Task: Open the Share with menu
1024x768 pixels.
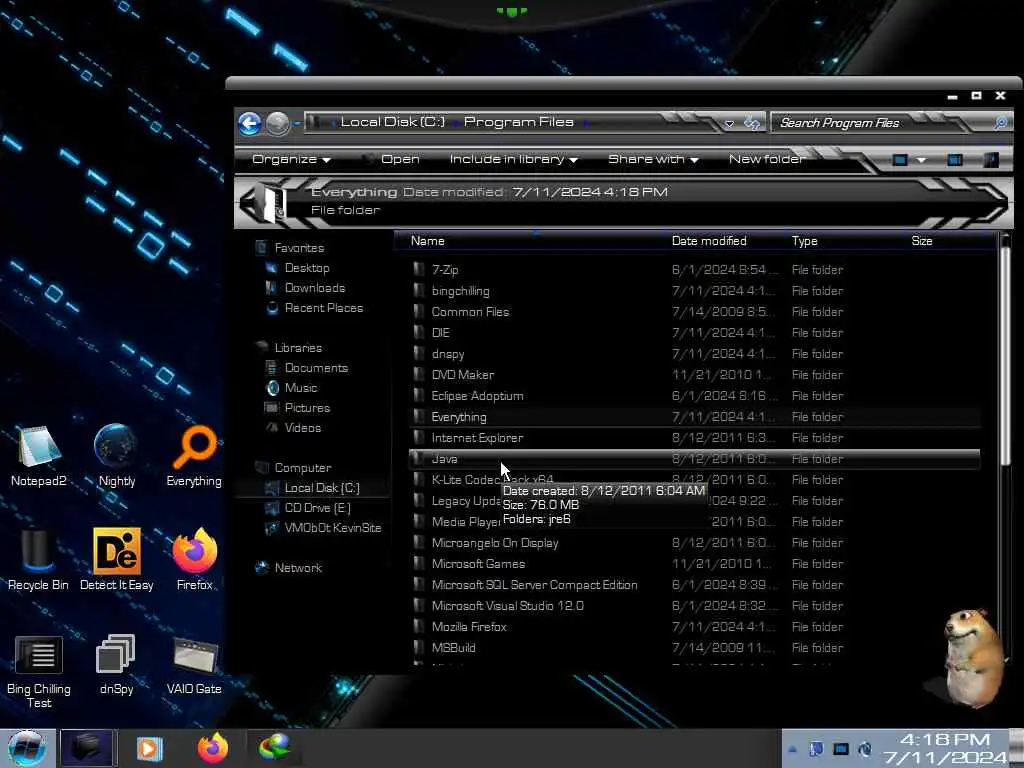Action: point(653,159)
